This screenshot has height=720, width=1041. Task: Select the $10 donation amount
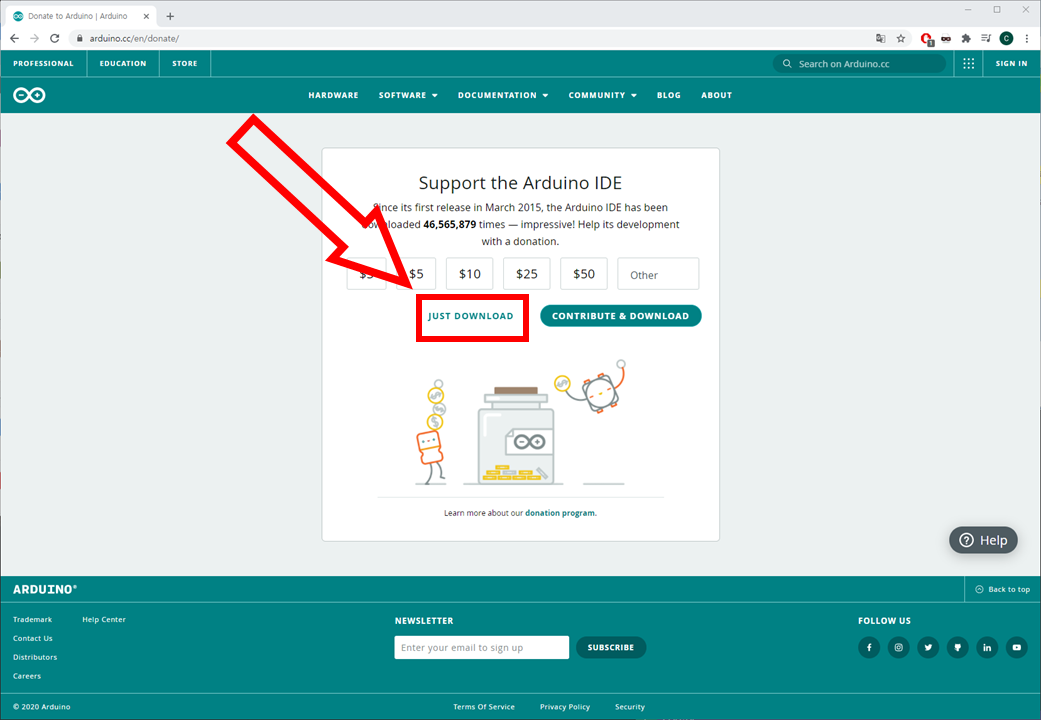pyautogui.click(x=469, y=274)
